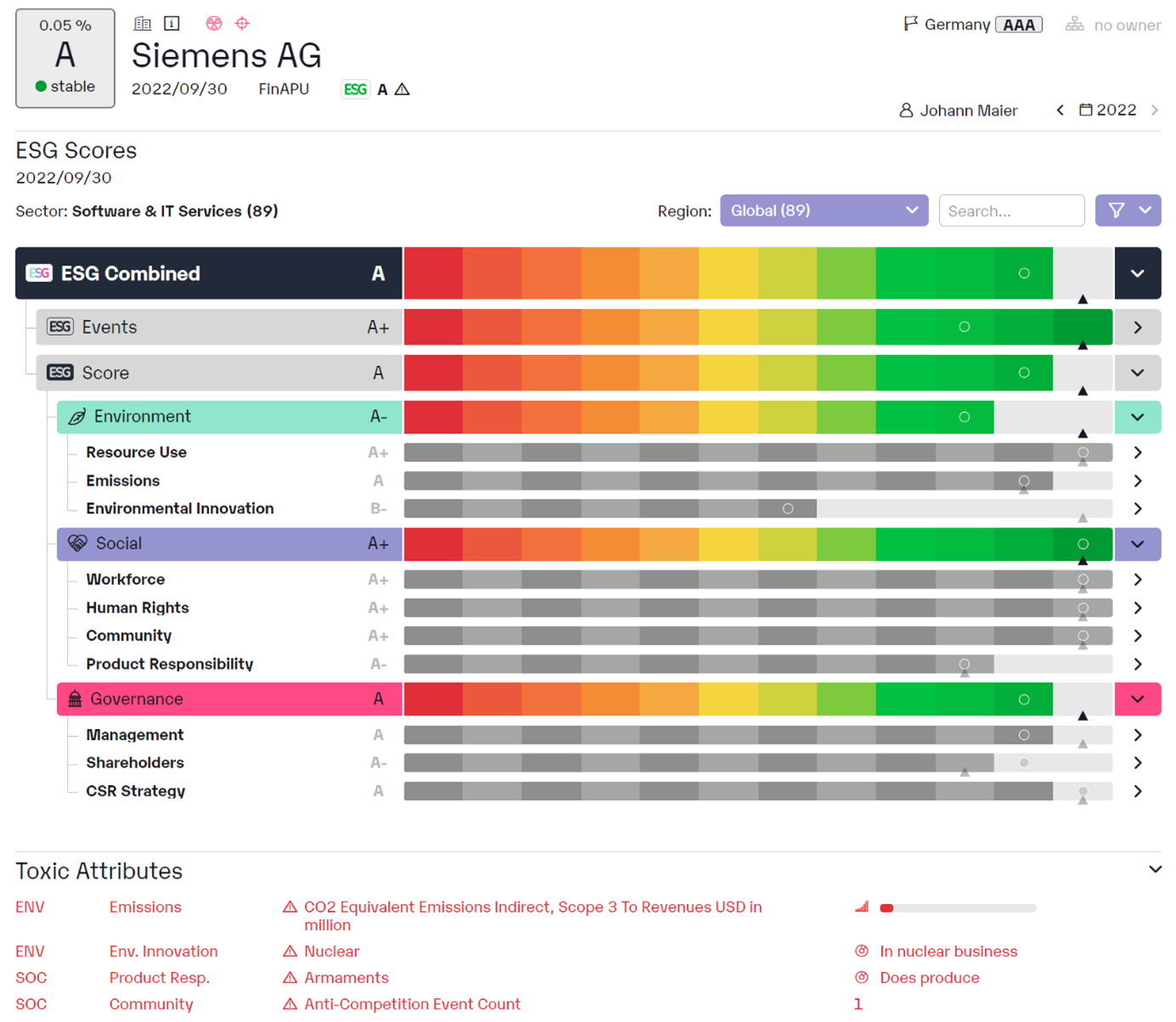Open Shareholders details arrow
This screenshot has height=1022, width=1176.
click(x=1138, y=763)
